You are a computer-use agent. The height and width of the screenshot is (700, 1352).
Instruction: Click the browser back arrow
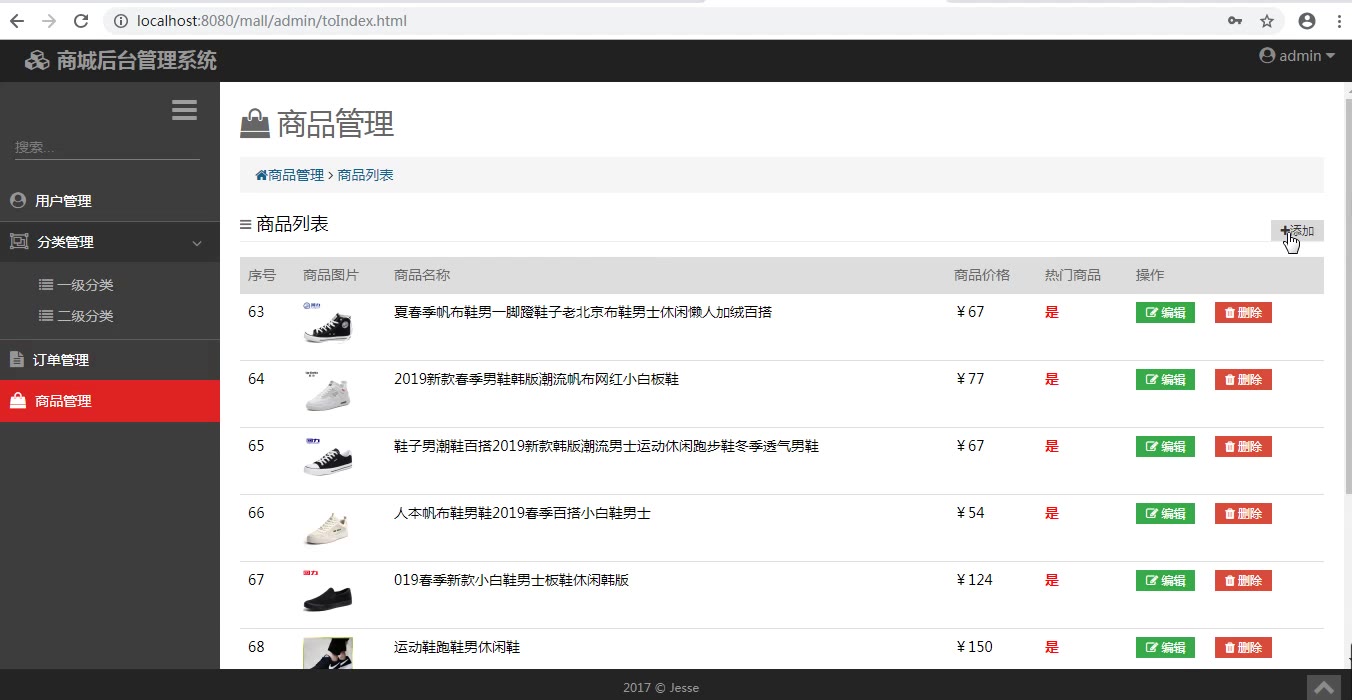[x=17, y=20]
